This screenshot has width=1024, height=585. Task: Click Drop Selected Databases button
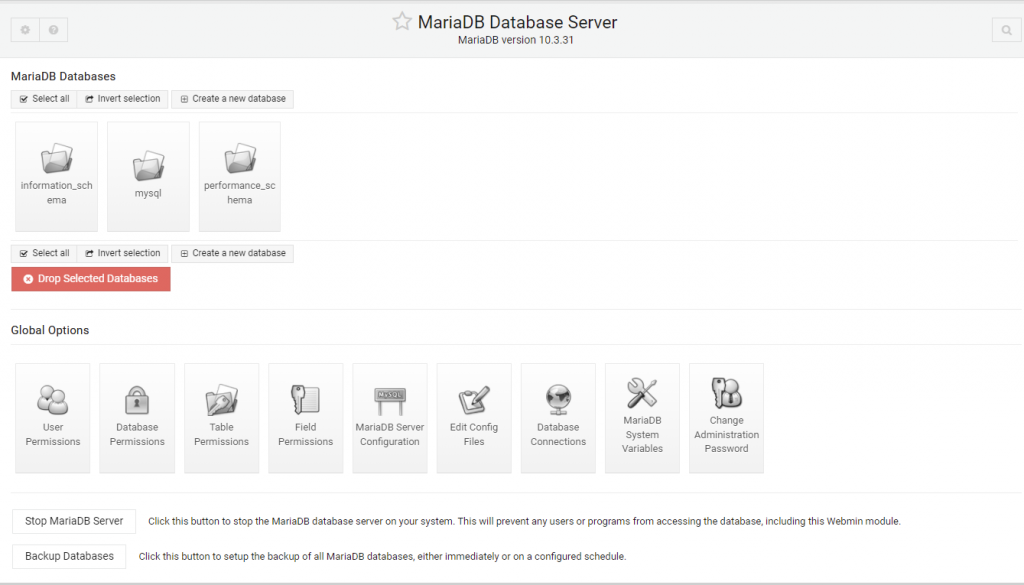91,279
